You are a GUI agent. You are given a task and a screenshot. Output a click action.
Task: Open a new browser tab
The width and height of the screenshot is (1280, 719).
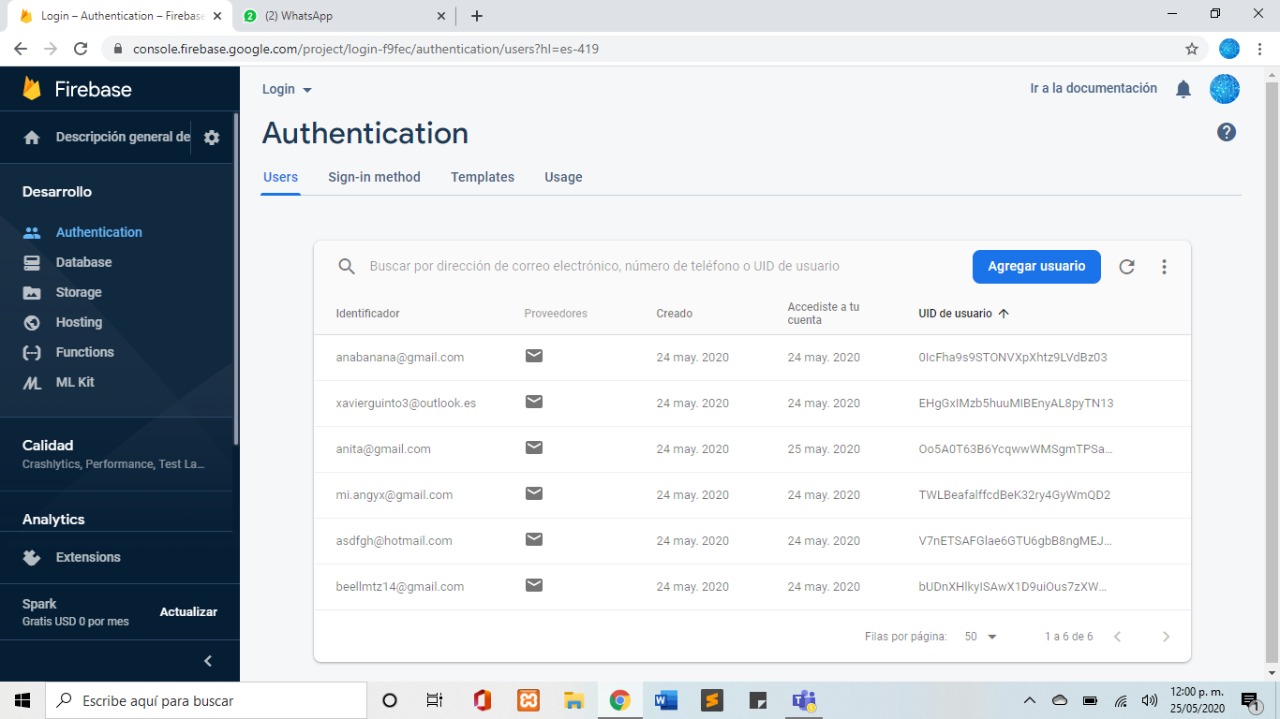pyautogui.click(x=477, y=16)
